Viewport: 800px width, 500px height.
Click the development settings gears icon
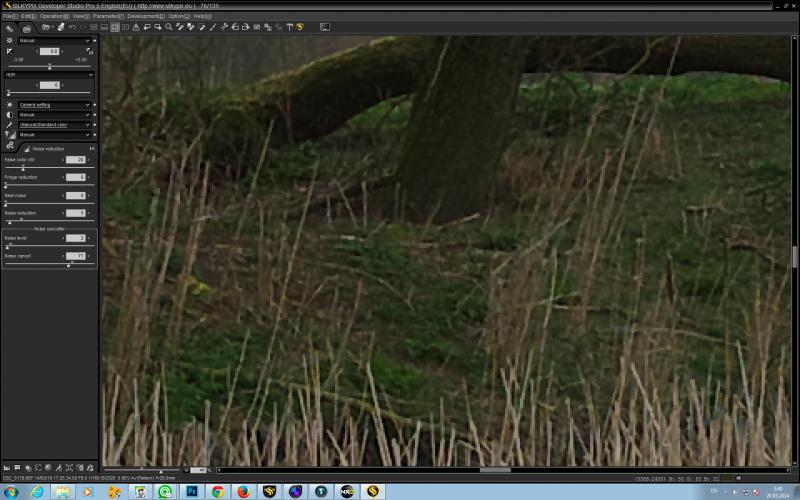click(10, 145)
